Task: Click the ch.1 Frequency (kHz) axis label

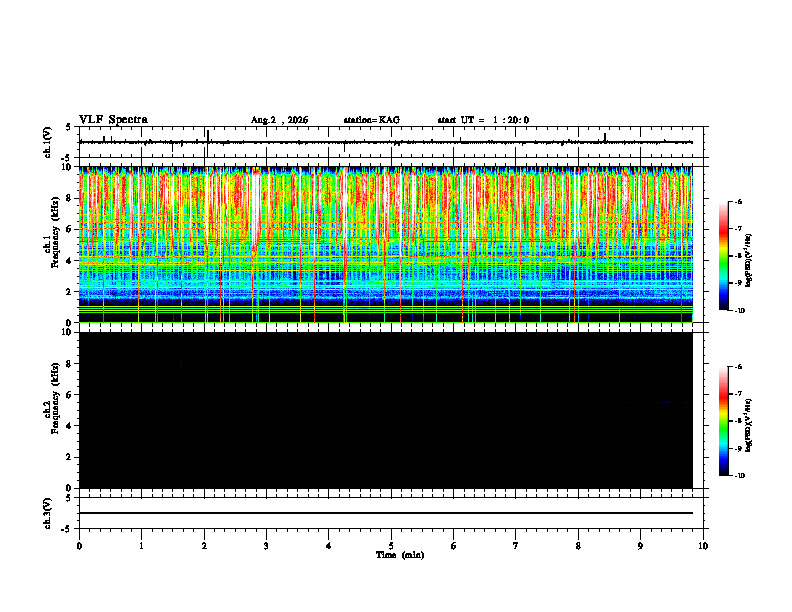Action: coord(54,244)
